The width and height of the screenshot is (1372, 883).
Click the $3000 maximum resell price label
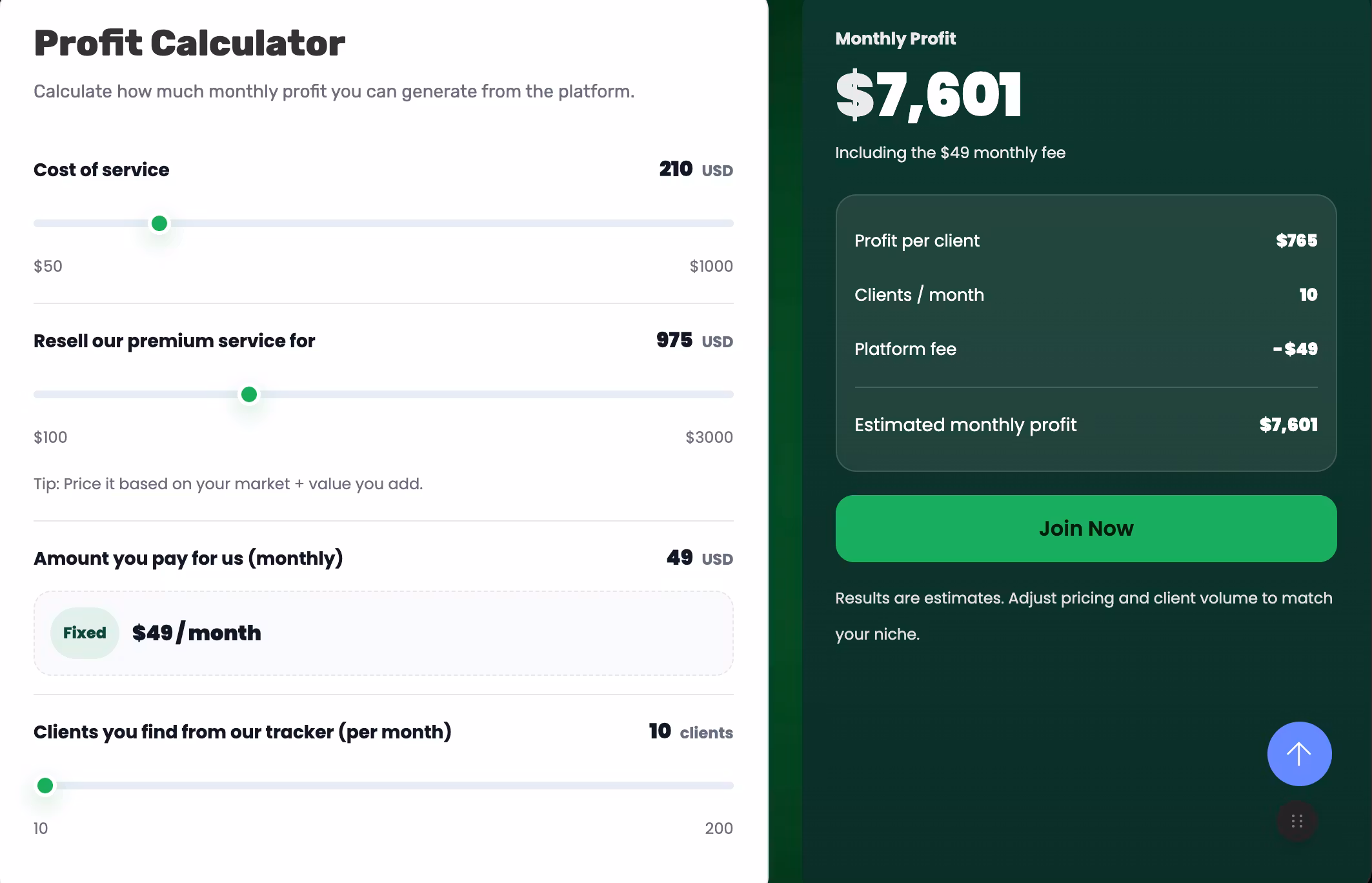[709, 437]
